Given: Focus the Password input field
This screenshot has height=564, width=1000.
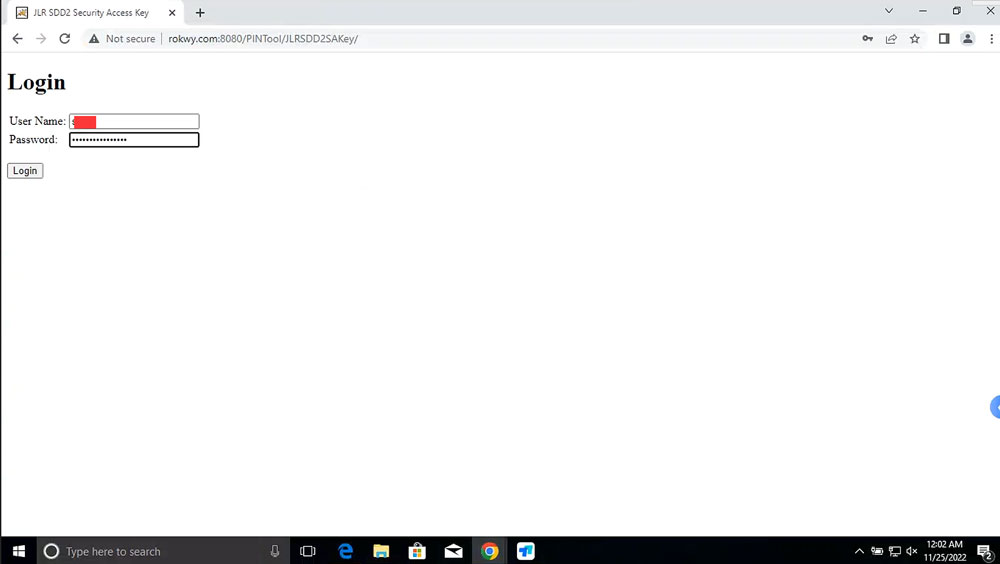Looking at the screenshot, I should [134, 140].
